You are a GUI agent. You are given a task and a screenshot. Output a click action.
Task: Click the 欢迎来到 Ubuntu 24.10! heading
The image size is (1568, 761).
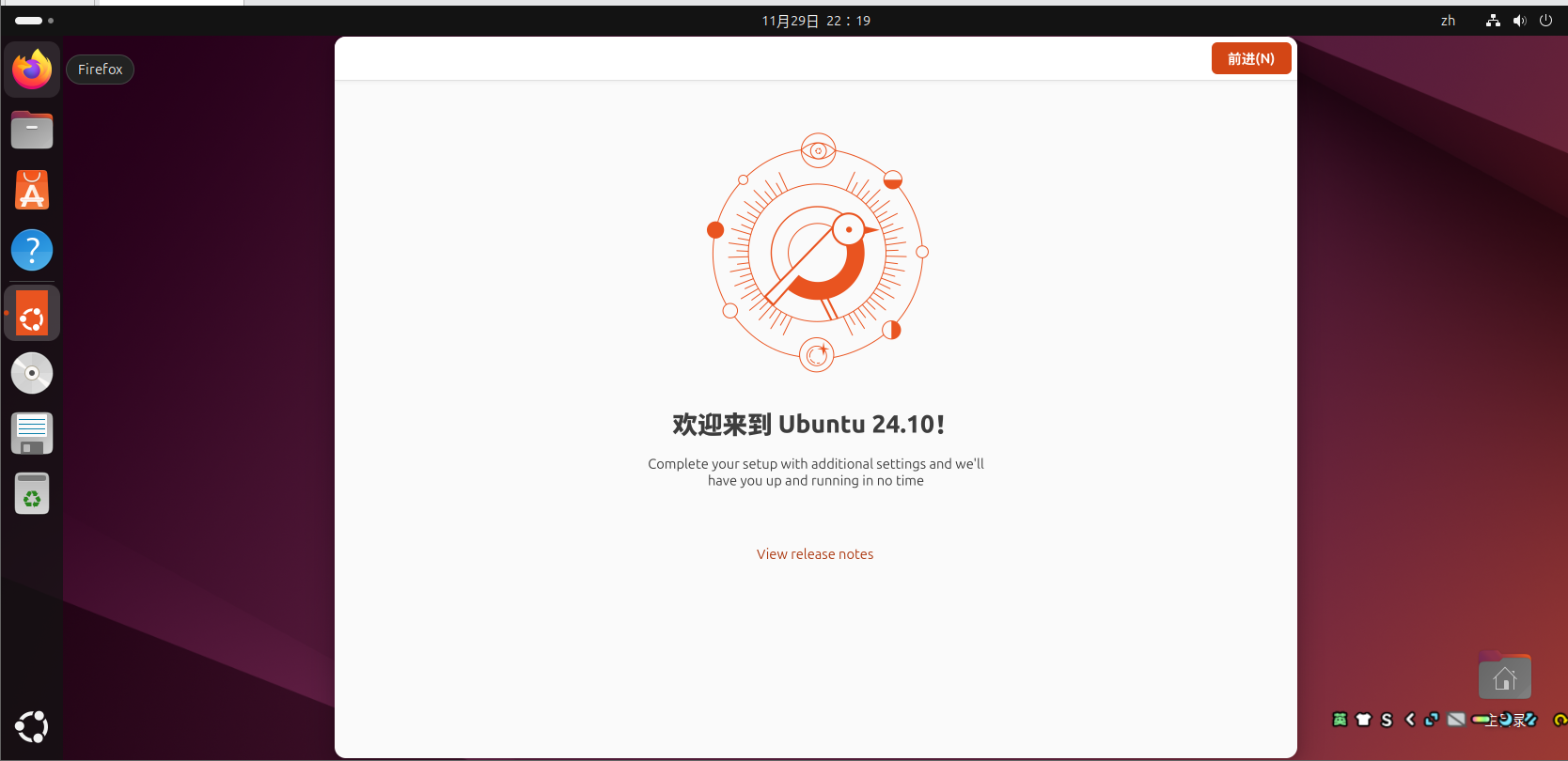point(808,425)
